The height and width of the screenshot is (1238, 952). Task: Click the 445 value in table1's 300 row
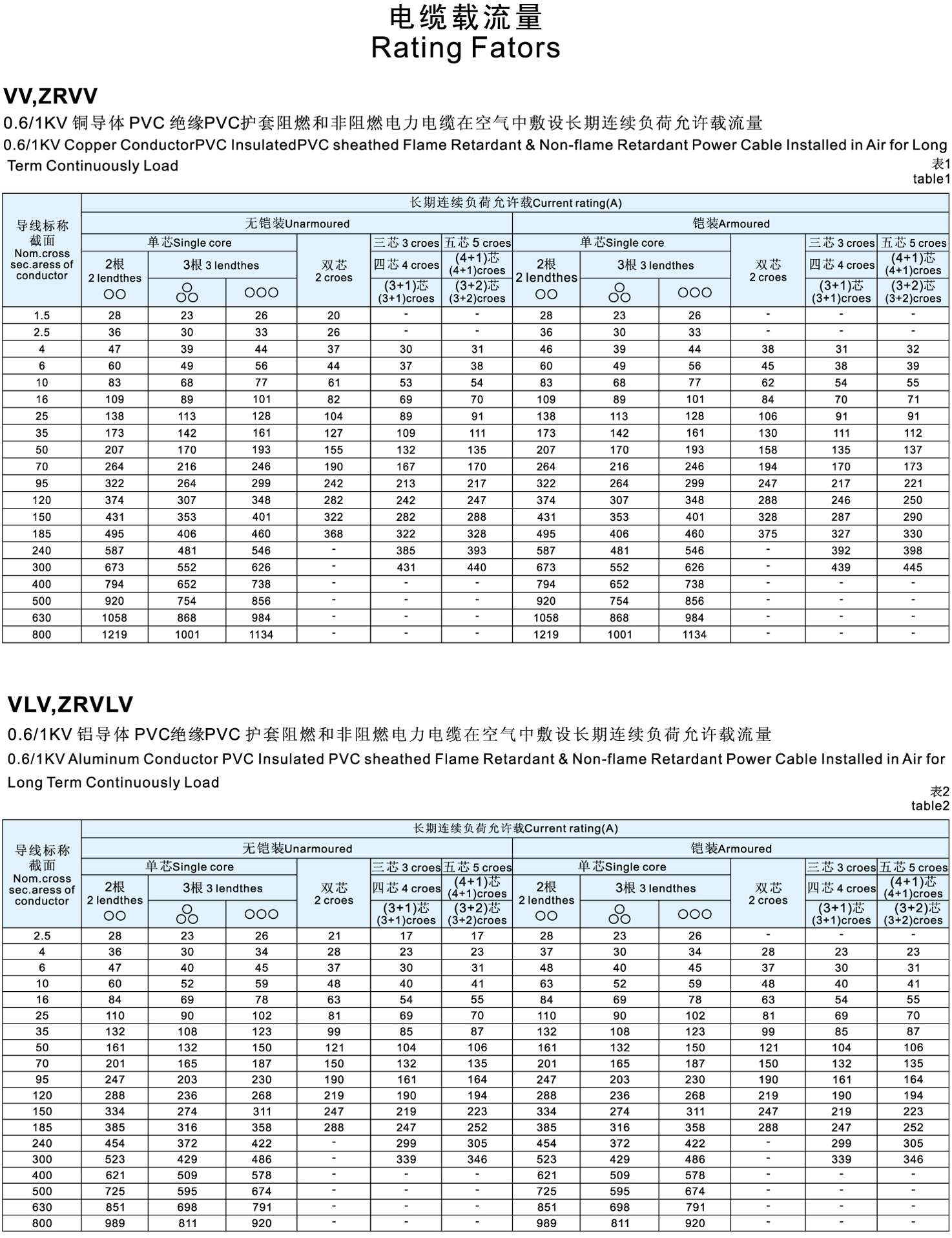pos(913,568)
